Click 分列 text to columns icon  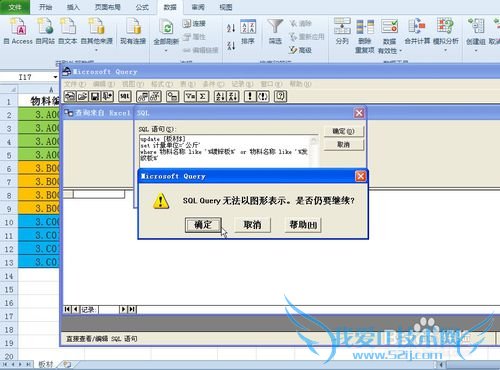pyautogui.click(x=342, y=32)
